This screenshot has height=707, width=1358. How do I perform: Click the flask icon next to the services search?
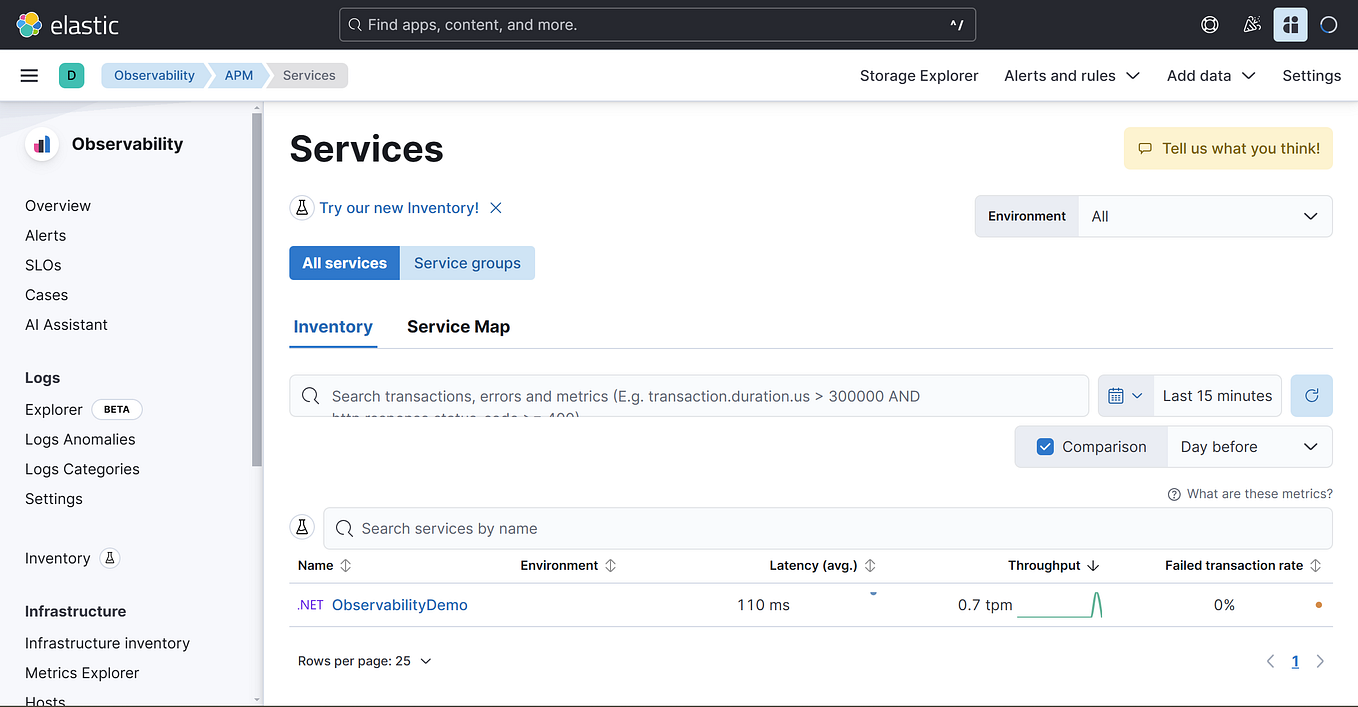302,527
